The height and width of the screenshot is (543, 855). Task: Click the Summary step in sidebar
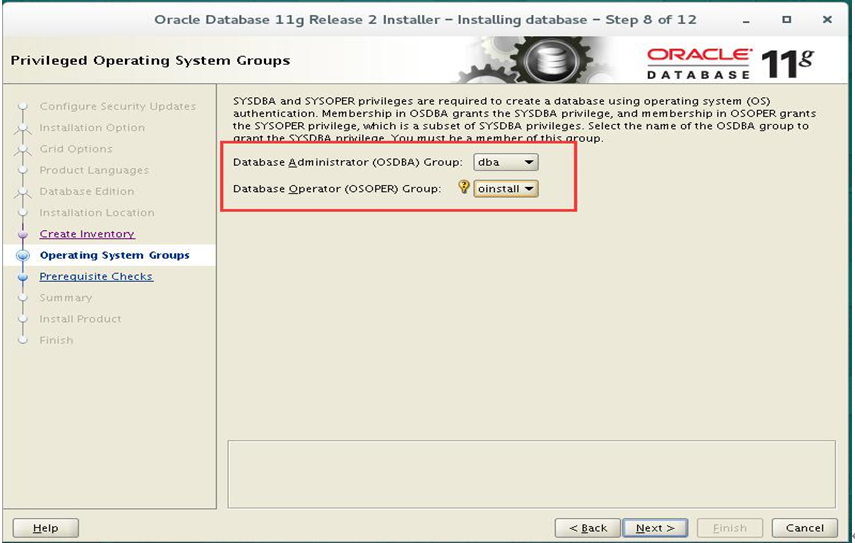click(x=65, y=298)
